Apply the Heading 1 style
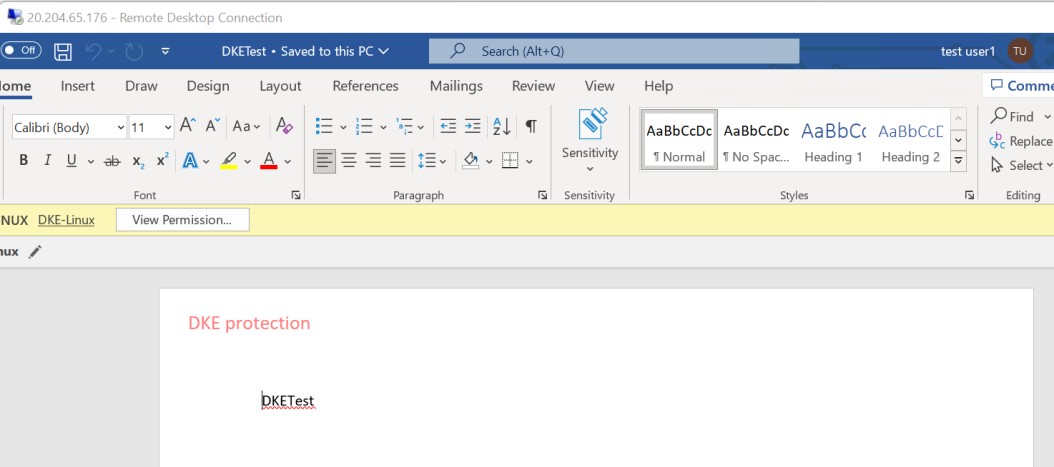The width and height of the screenshot is (1054, 467). 834,140
